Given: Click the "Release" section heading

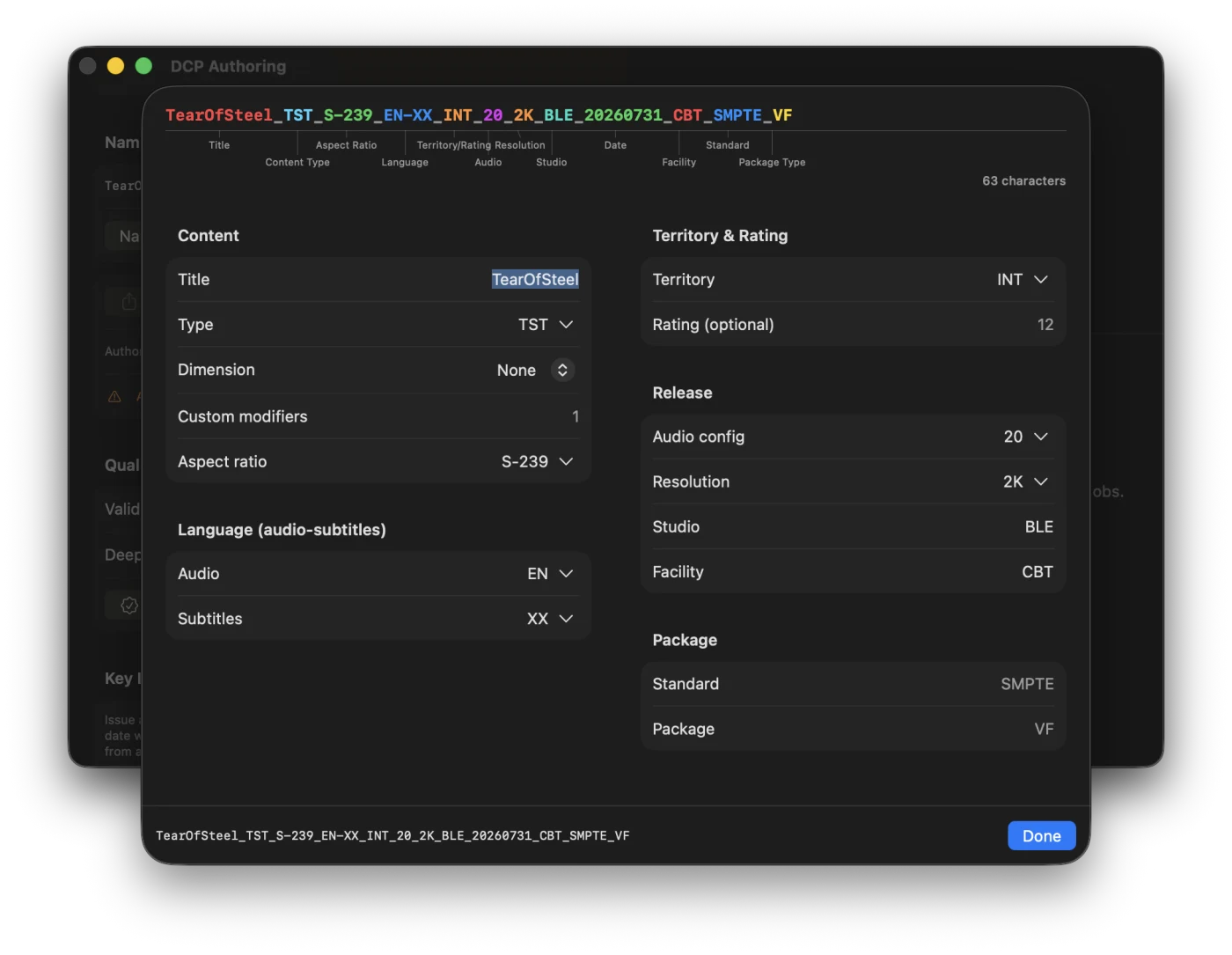Looking at the screenshot, I should (x=682, y=393).
